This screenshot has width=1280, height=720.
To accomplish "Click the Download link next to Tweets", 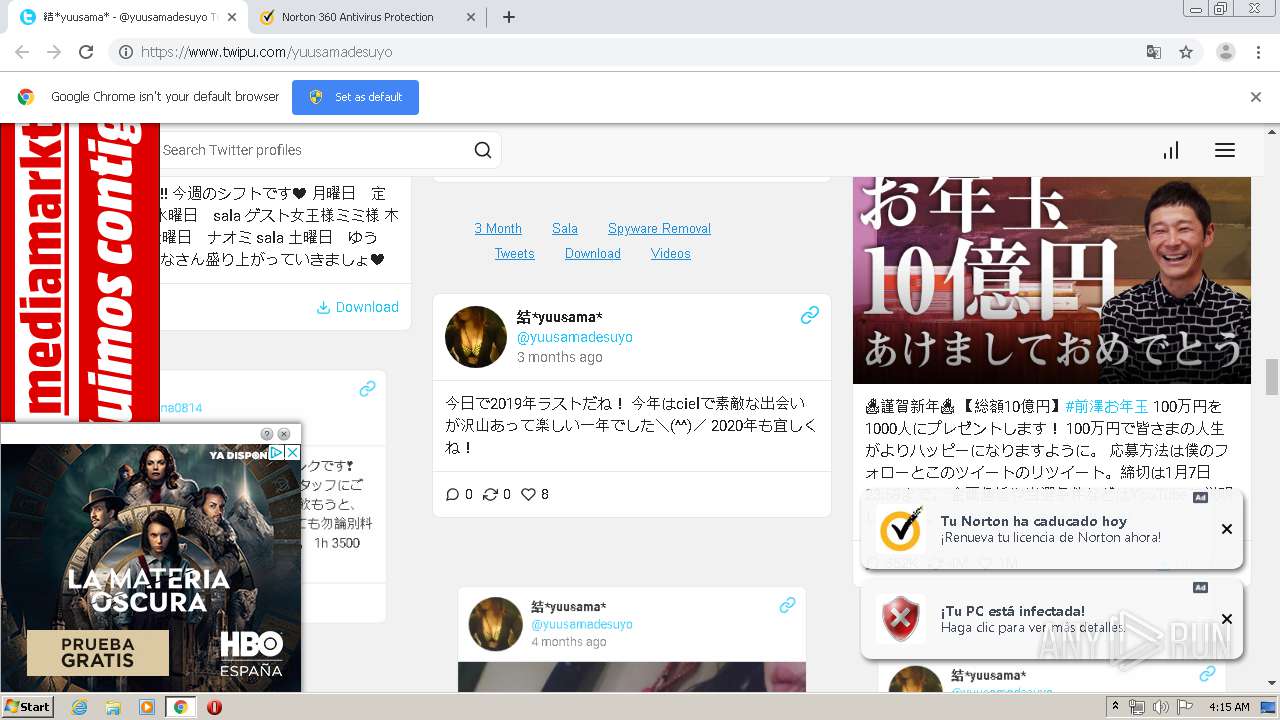I will [593, 253].
